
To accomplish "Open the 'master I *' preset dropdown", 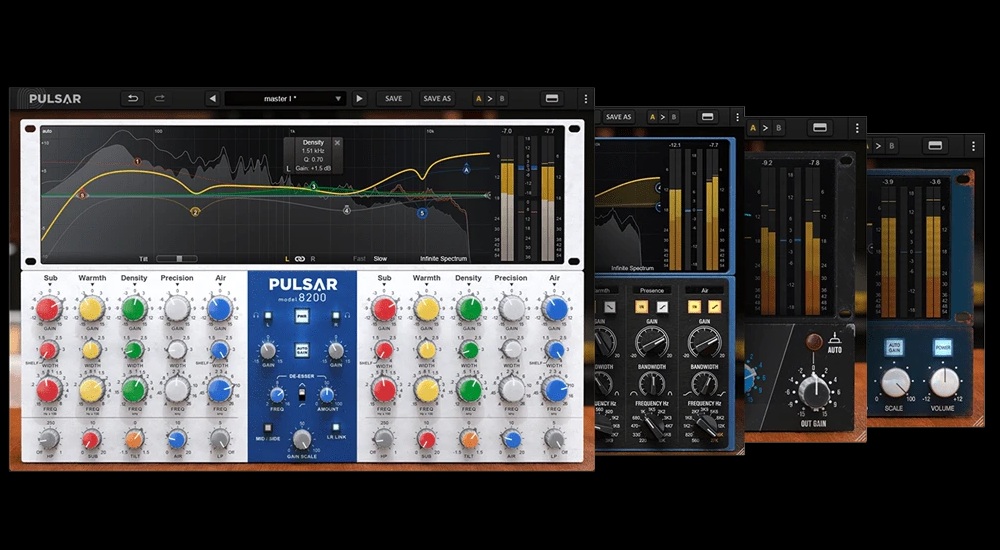I will point(285,99).
